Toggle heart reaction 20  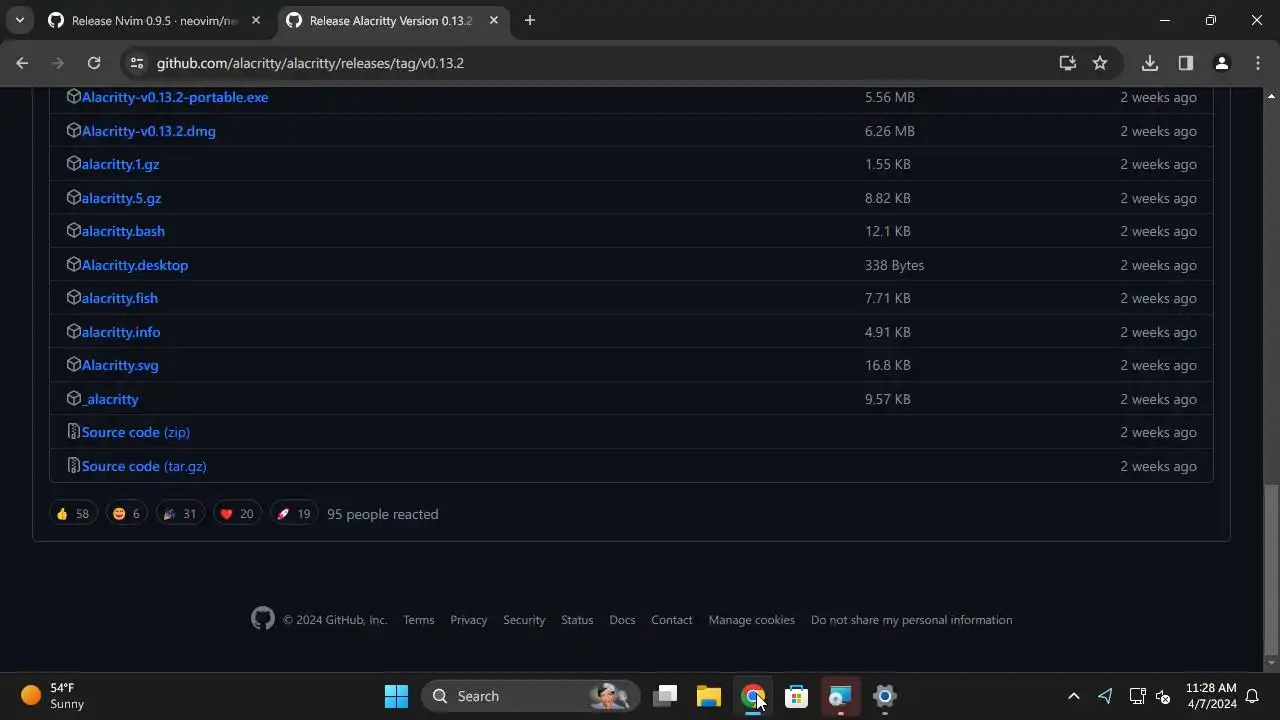(x=237, y=514)
